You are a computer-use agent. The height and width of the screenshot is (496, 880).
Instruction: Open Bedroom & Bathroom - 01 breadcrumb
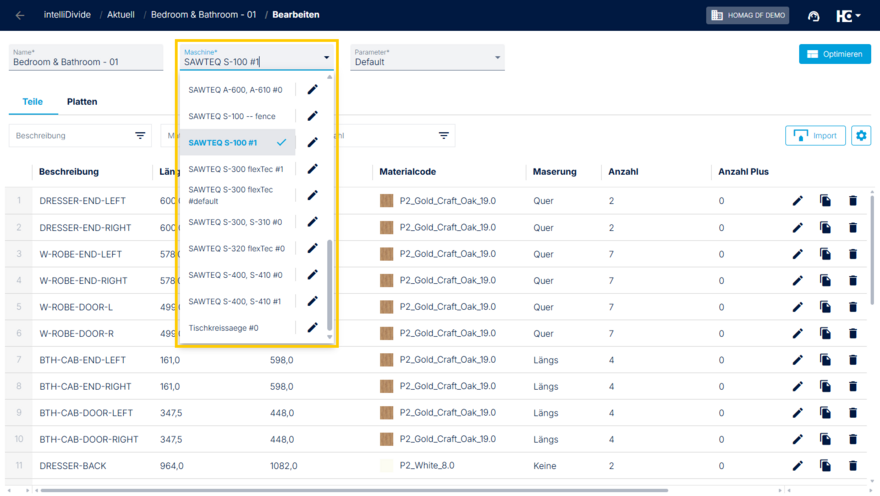[203, 15]
